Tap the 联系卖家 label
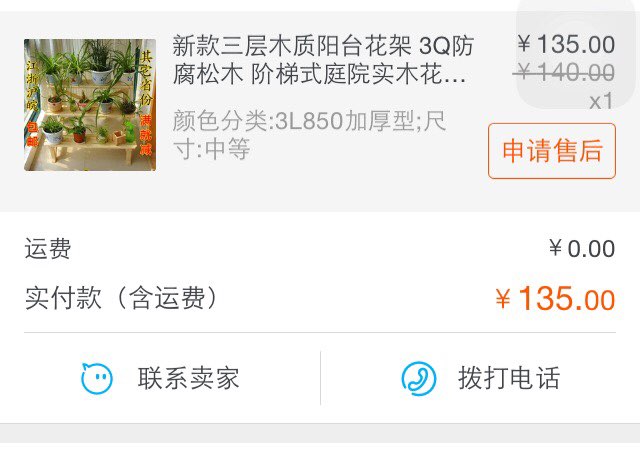This screenshot has height=457, width=640. [x=188, y=378]
